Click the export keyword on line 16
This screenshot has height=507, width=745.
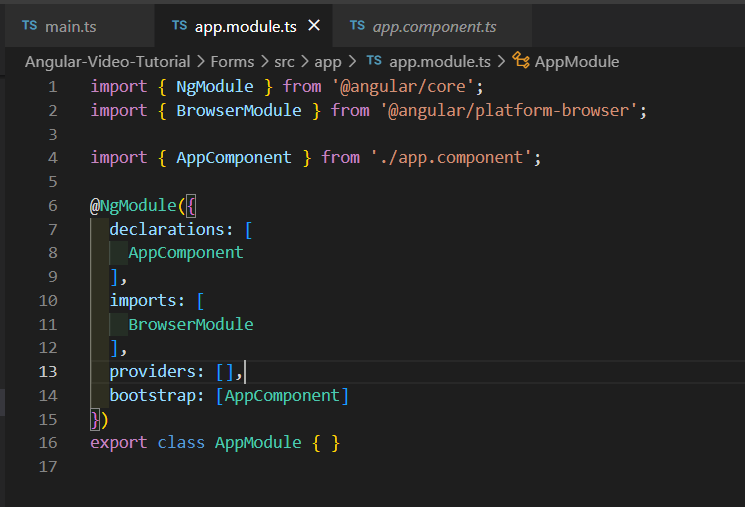point(119,443)
